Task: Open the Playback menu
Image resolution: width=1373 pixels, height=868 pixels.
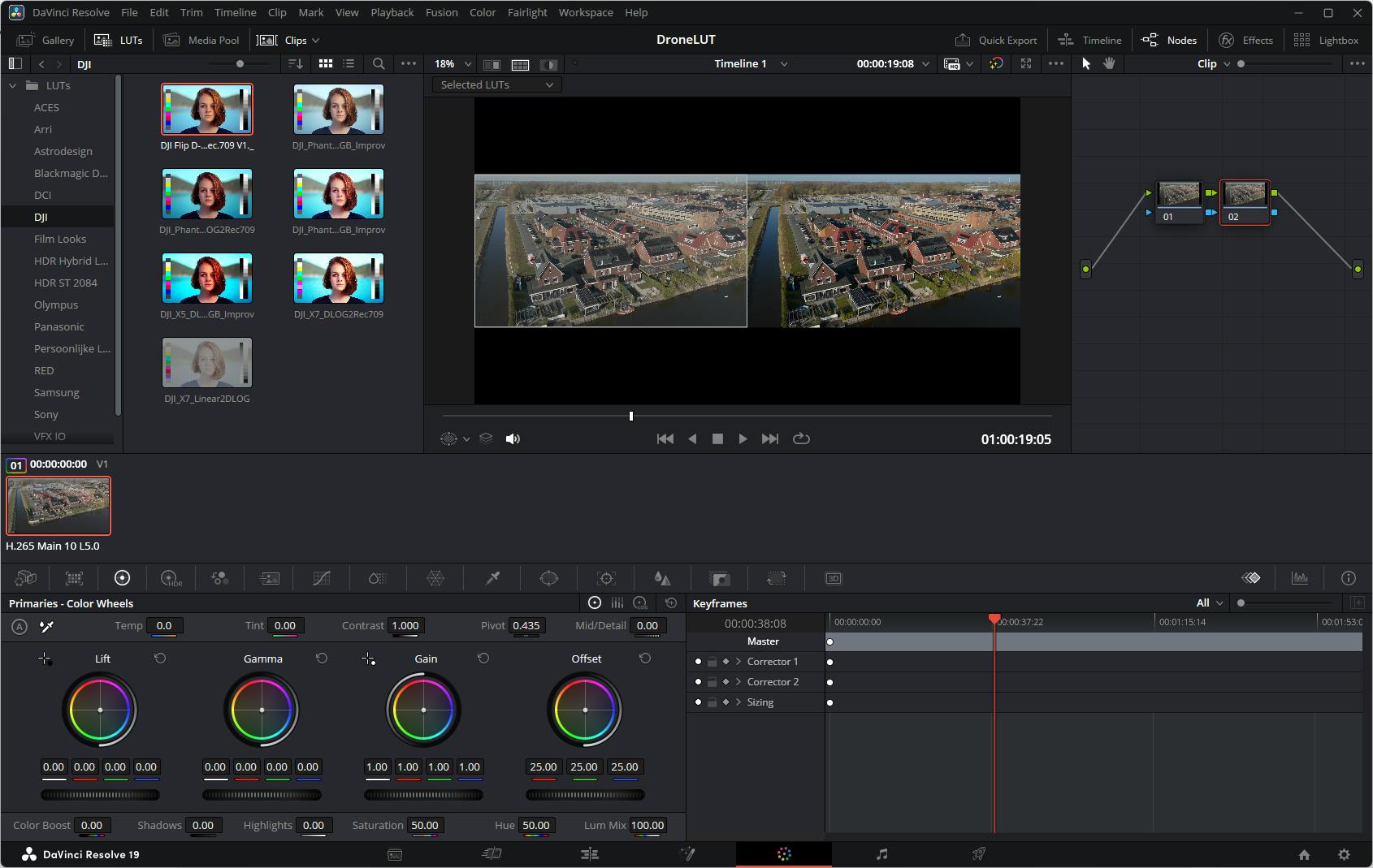Action: coord(392,12)
